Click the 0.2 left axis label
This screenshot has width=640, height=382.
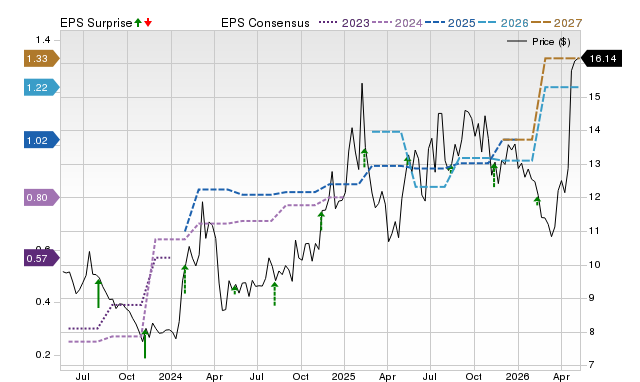coord(43,355)
